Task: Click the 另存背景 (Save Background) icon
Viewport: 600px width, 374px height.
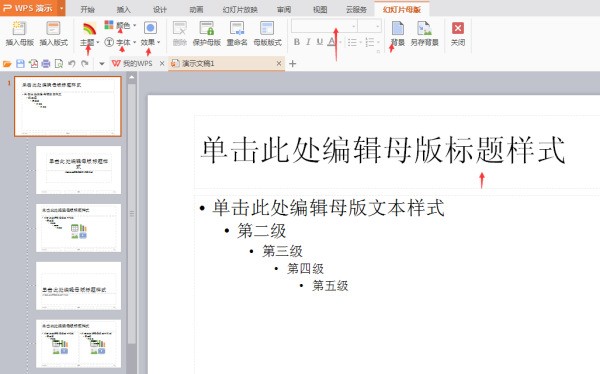Action: (424, 28)
